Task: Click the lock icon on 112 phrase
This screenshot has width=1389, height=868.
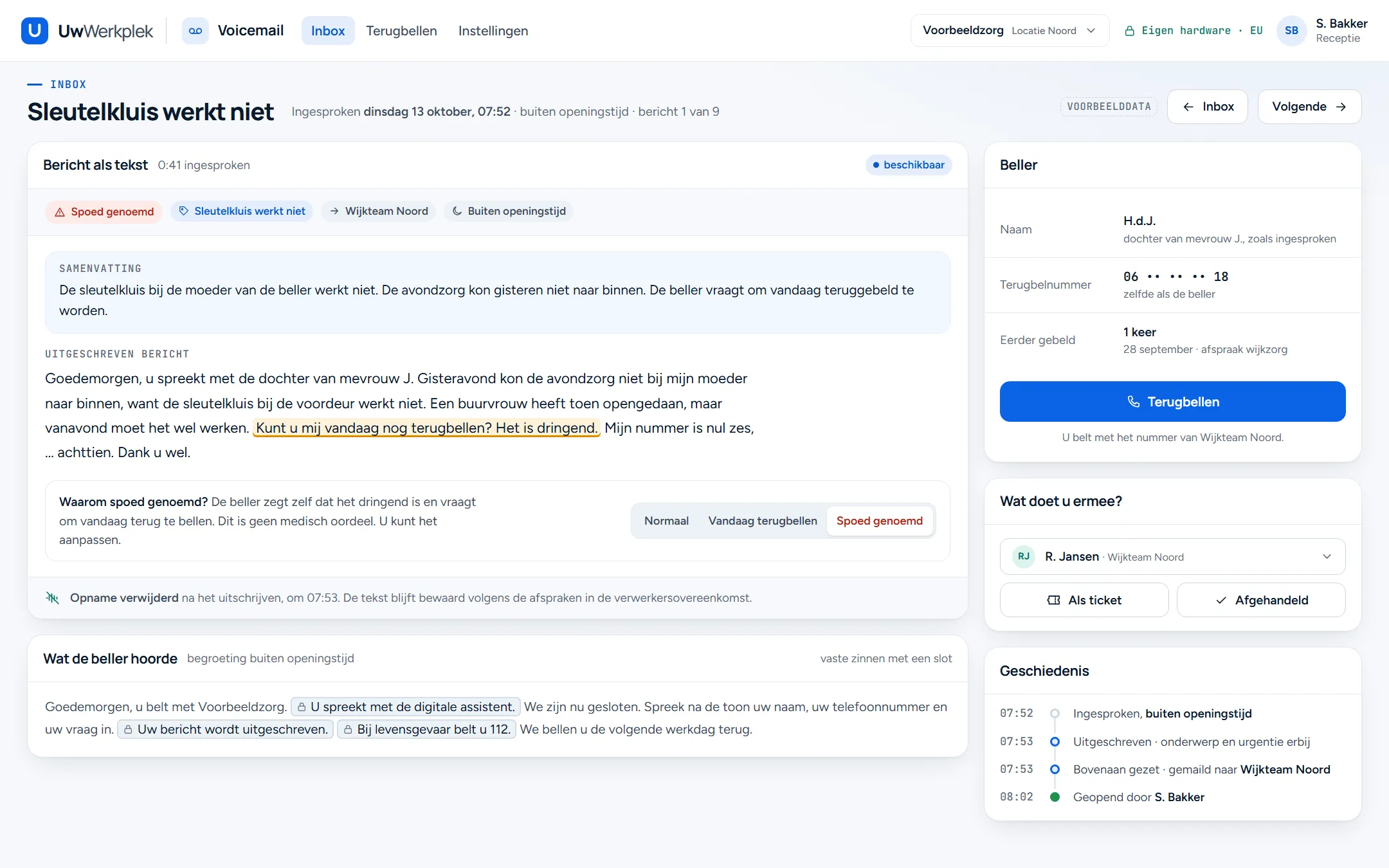Action: coord(348,730)
